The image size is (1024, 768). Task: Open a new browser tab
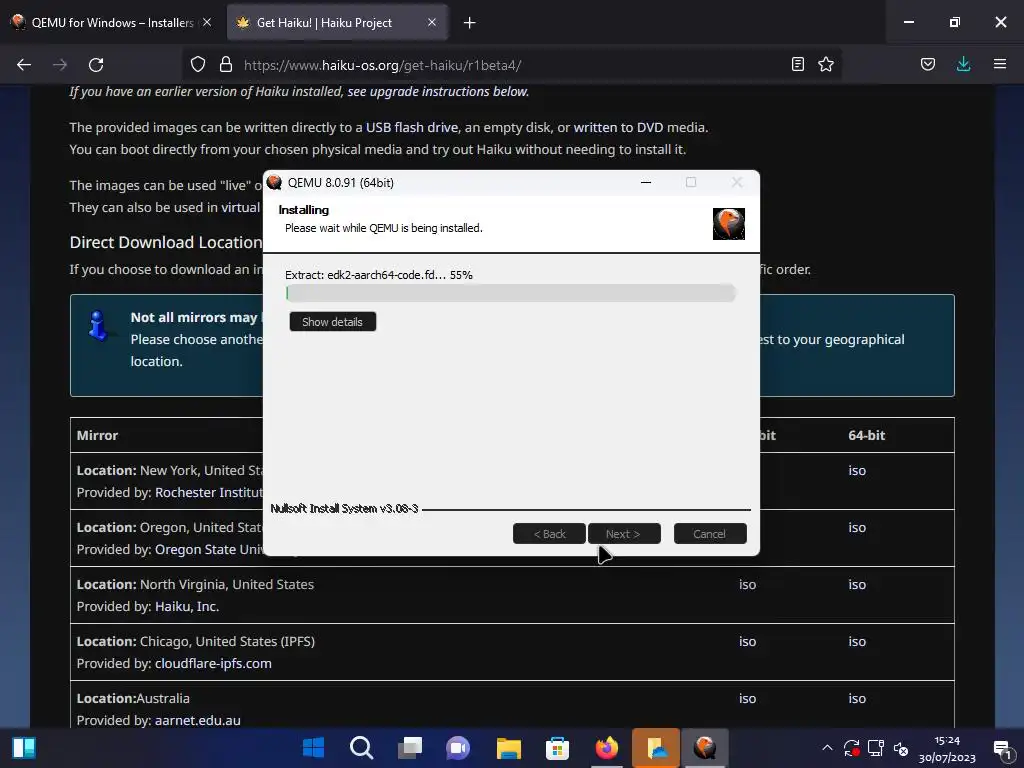tap(470, 23)
